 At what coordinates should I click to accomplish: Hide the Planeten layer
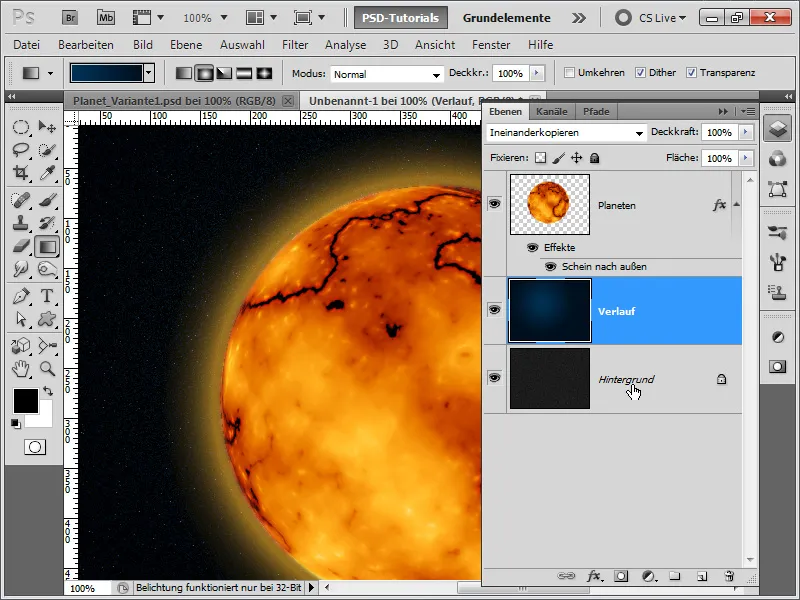tap(494, 204)
